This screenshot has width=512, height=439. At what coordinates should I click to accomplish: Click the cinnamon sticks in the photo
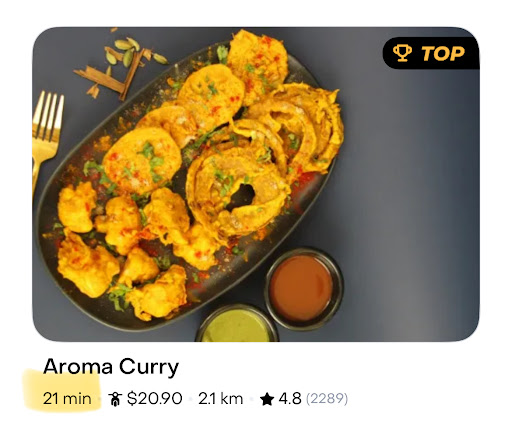[x=110, y=77]
